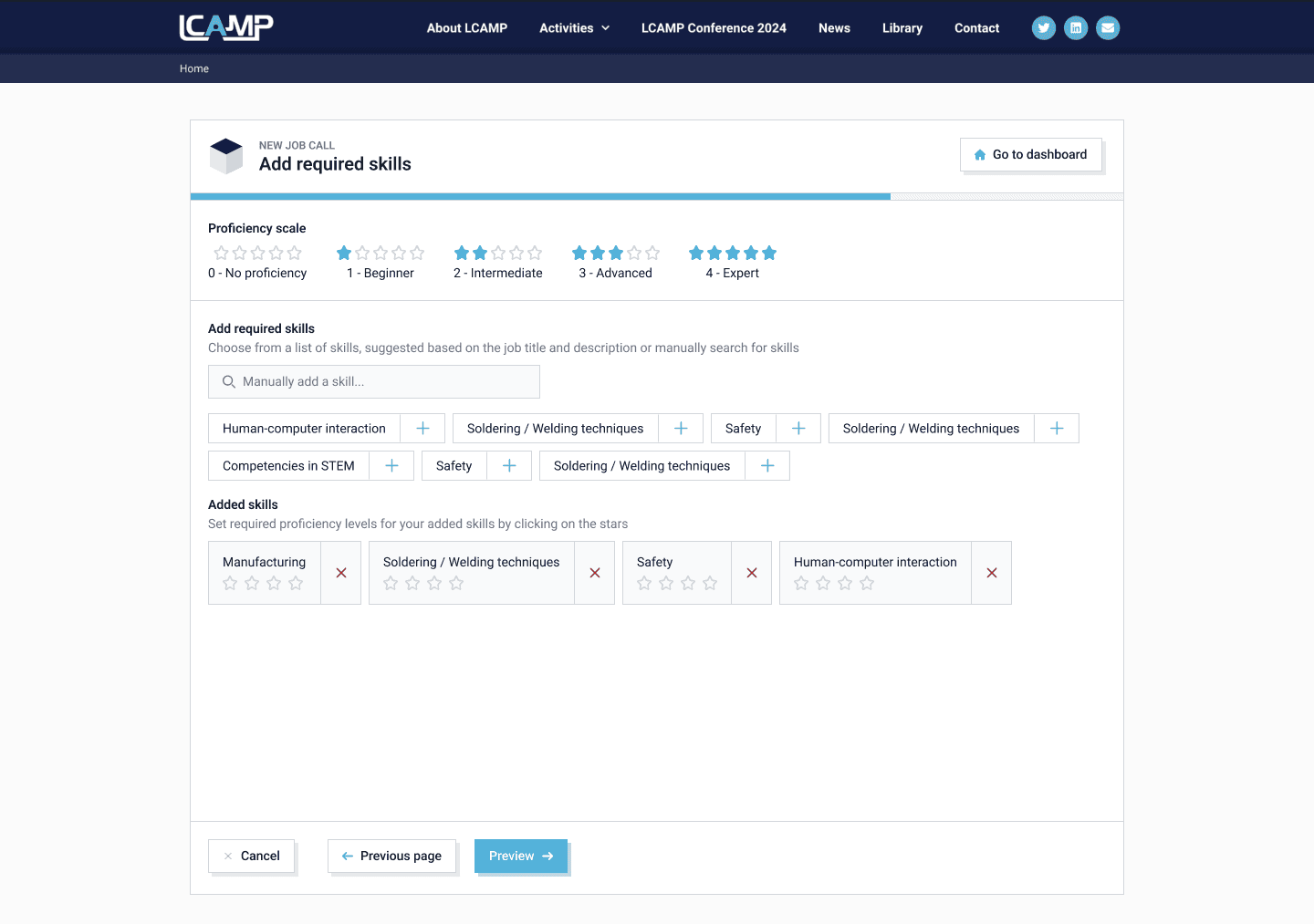The width and height of the screenshot is (1314, 924).
Task: Add the Safety skill using its plus button
Action: 798,428
